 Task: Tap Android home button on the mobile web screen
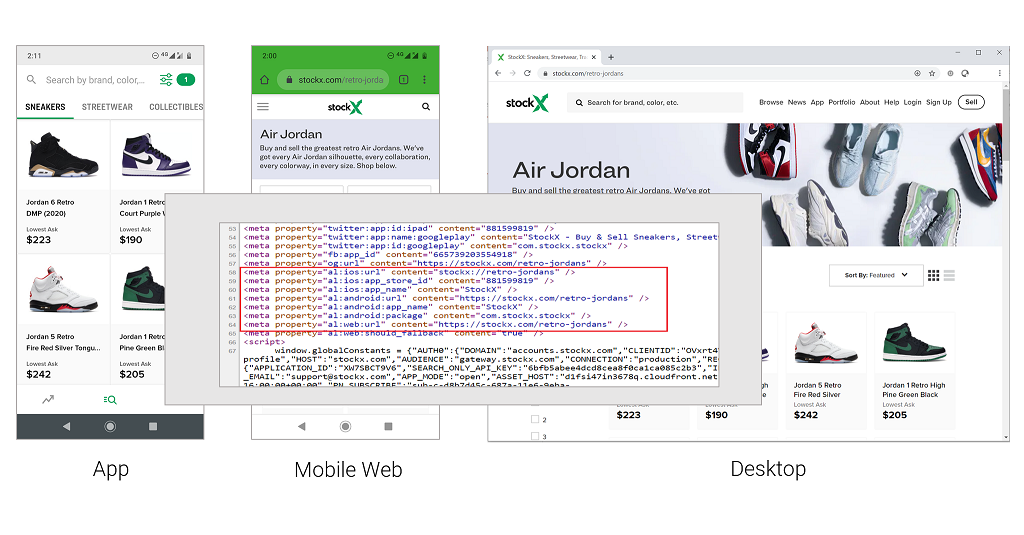[x=345, y=427]
